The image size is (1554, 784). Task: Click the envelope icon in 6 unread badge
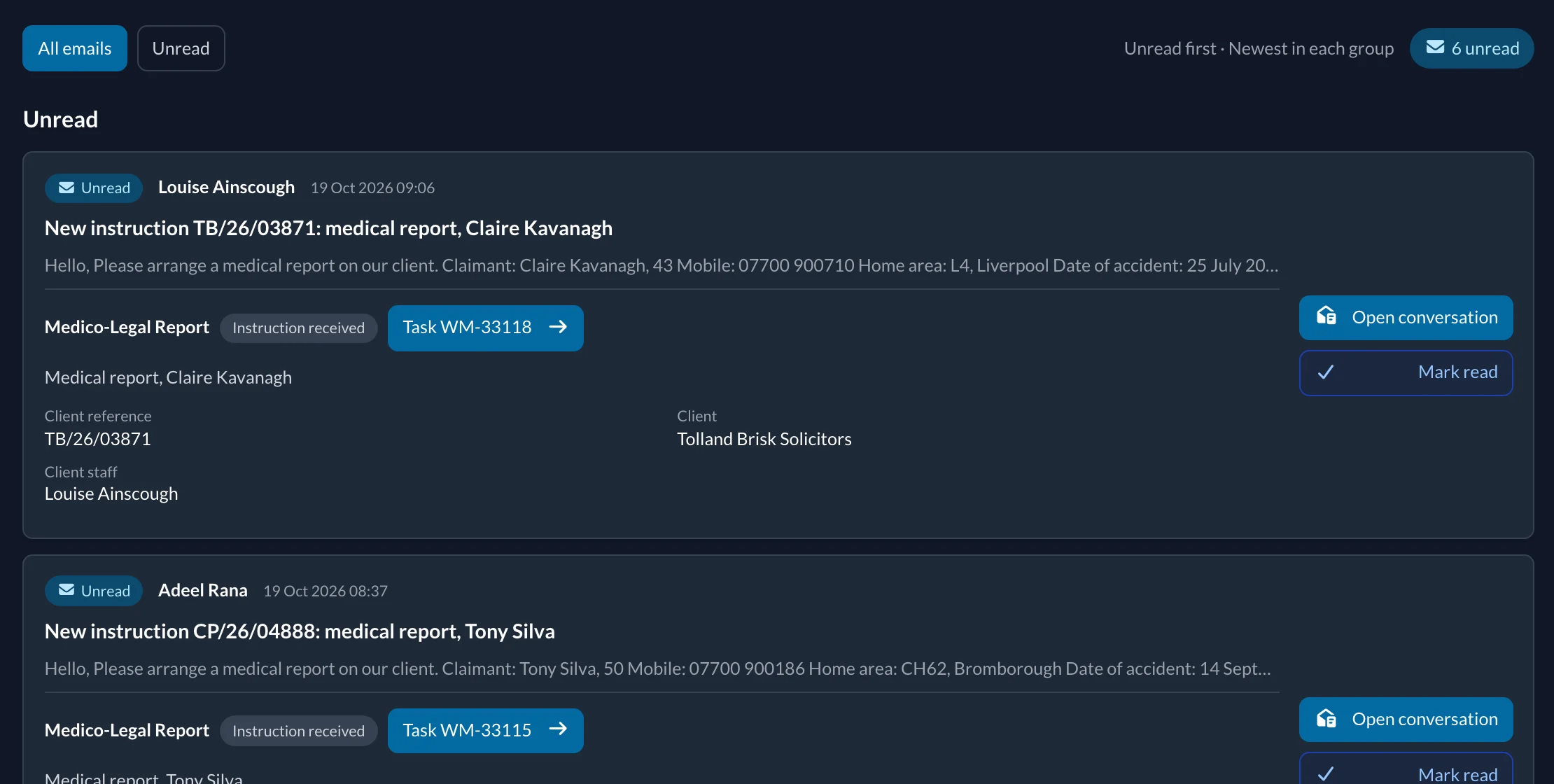coord(1435,47)
